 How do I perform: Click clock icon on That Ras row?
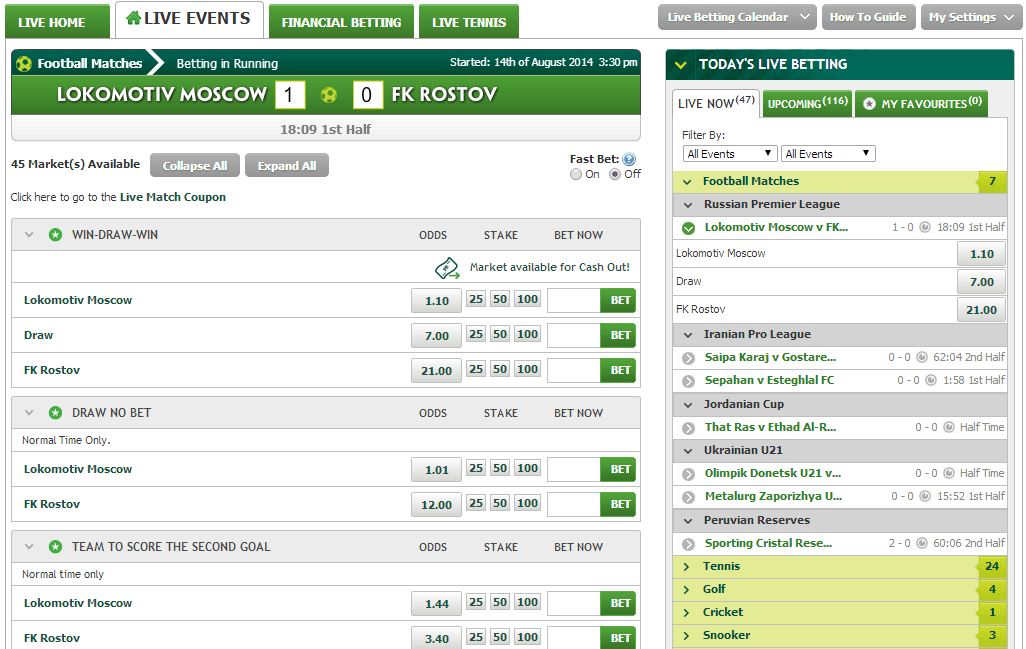[948, 427]
